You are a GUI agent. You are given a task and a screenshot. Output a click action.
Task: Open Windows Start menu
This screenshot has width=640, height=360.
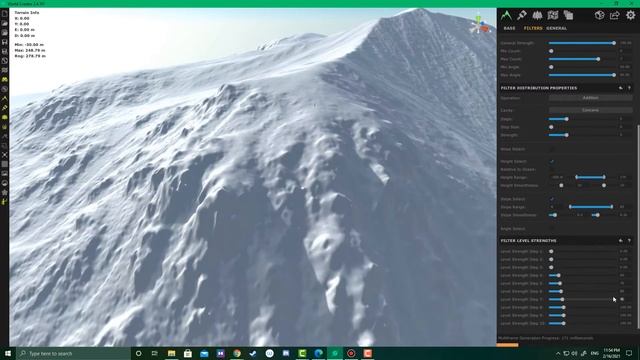pyautogui.click(x=7, y=353)
